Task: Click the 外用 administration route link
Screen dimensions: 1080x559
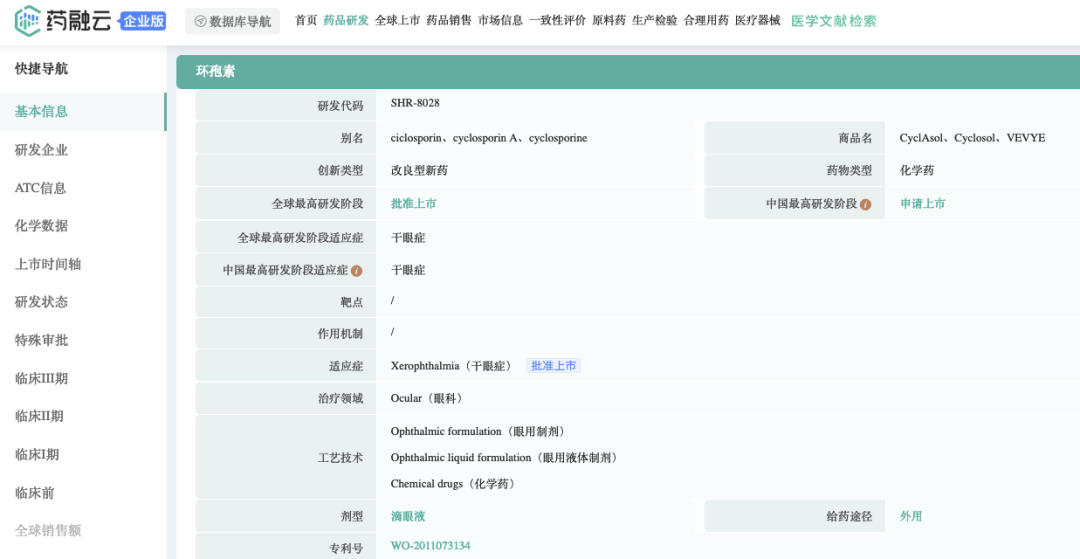Action: point(910,516)
